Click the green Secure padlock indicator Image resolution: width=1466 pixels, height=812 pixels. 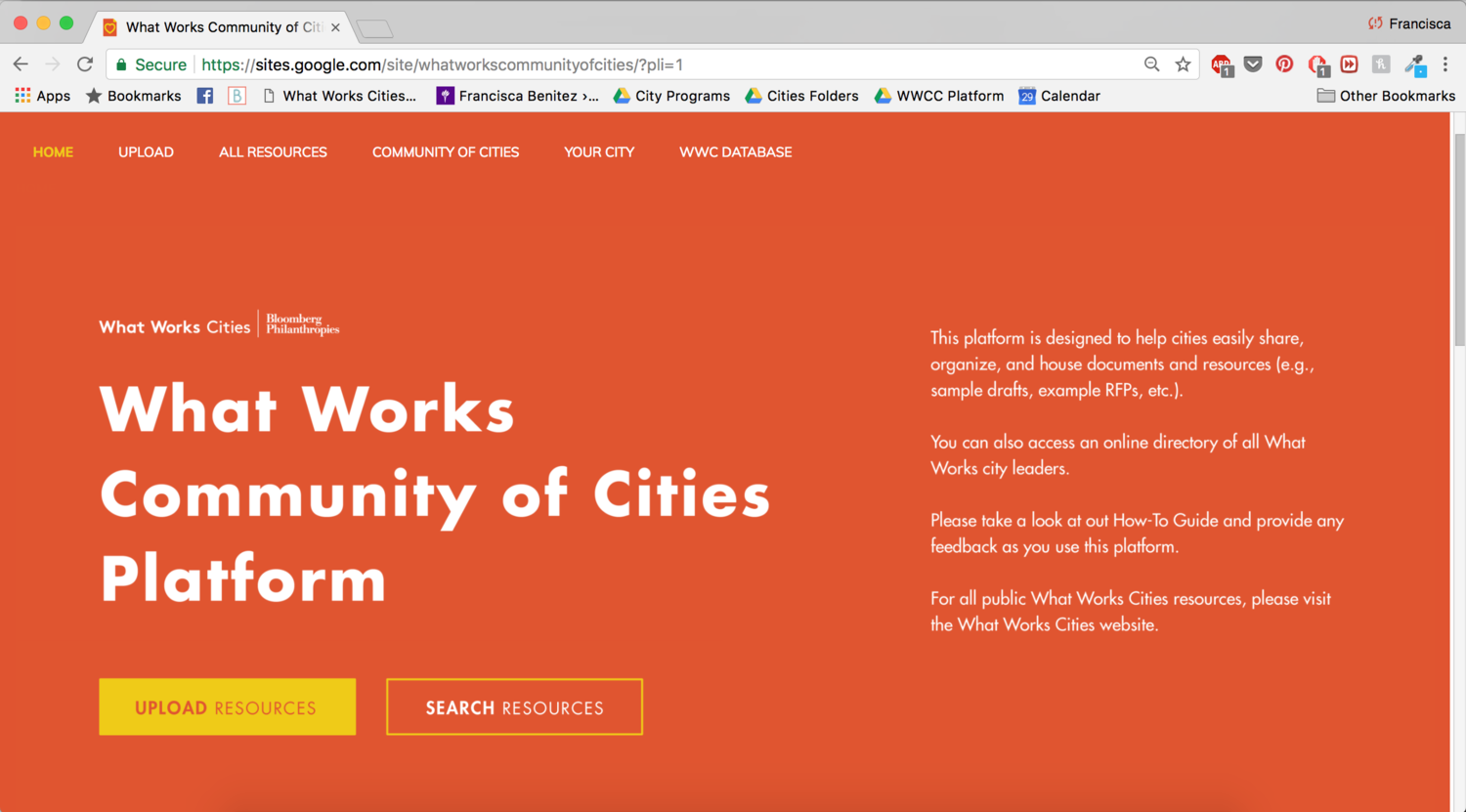(151, 64)
